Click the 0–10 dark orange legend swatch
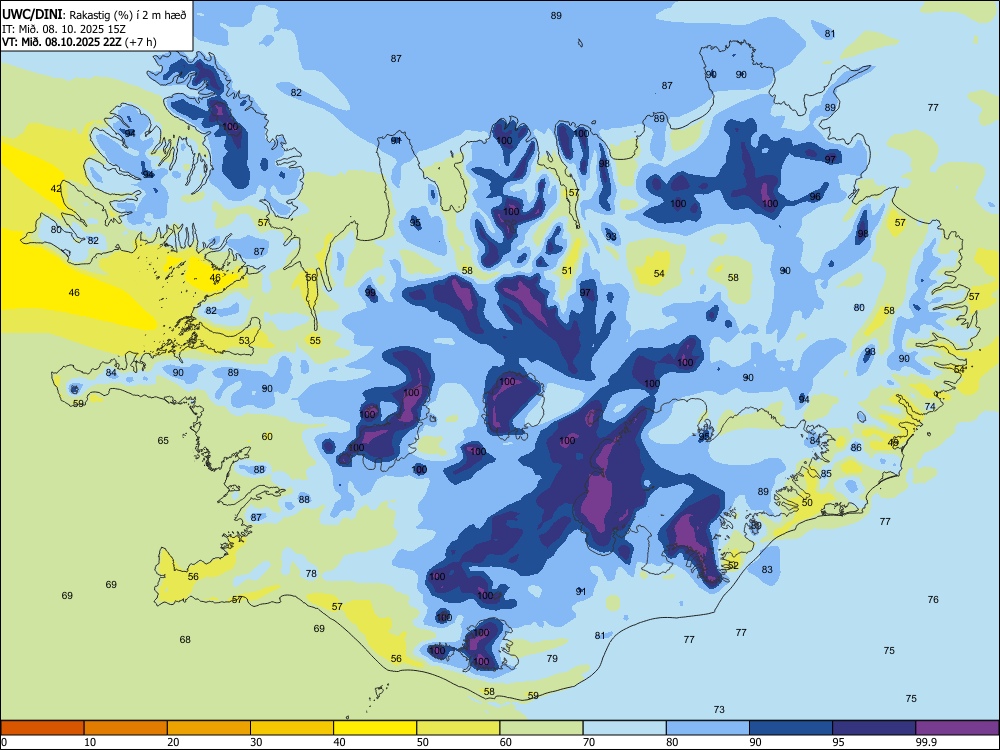This screenshot has width=1000, height=750. (x=42, y=728)
